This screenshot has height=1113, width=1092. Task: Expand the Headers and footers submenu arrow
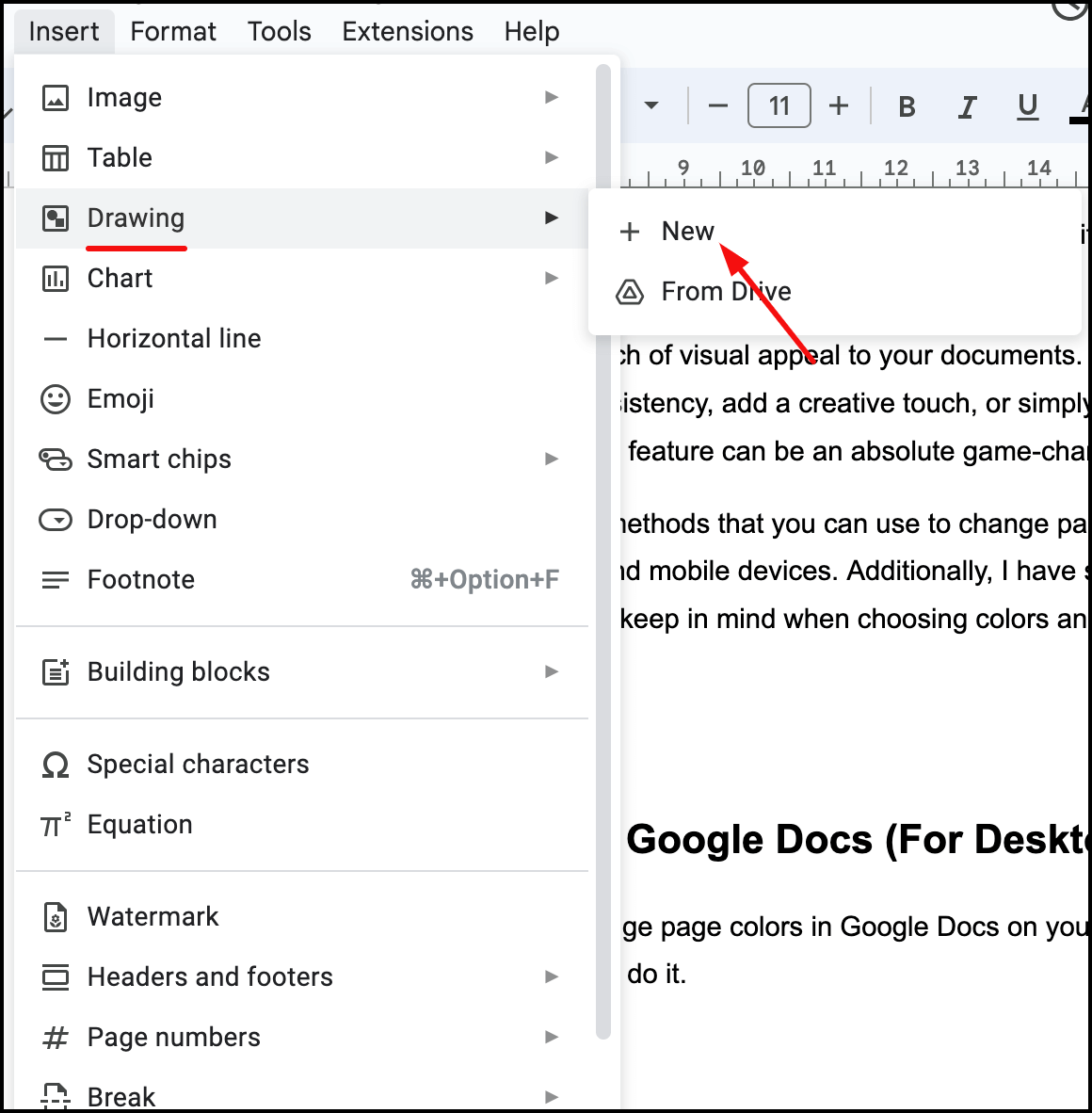[x=552, y=976]
